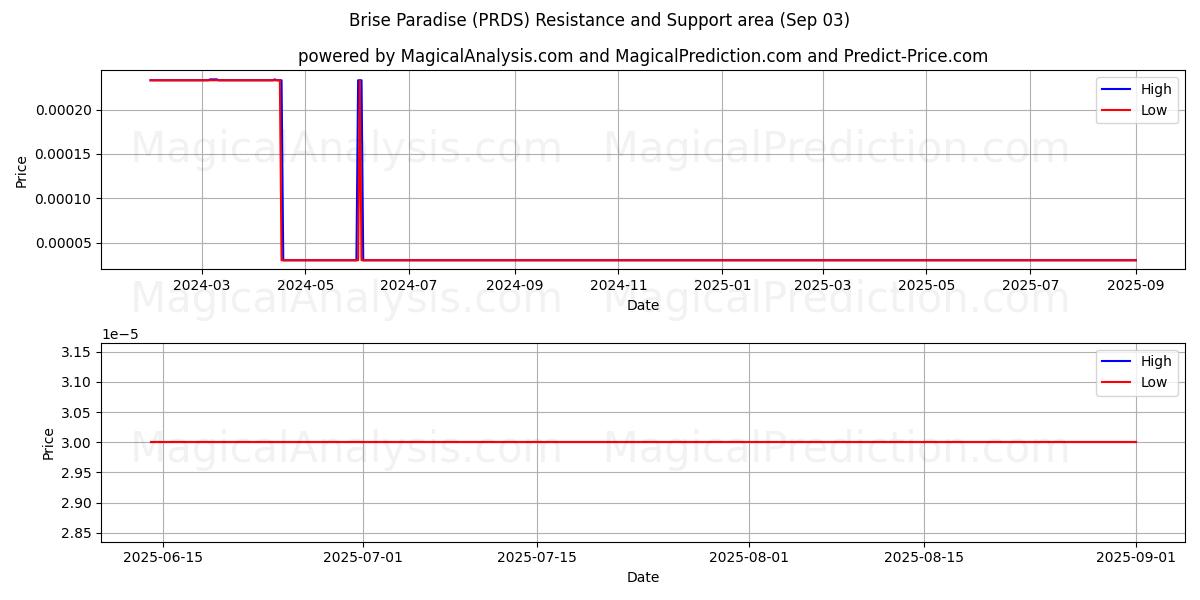
Task: Click the '2025-08-01' x-axis tick label
Action: [x=749, y=557]
